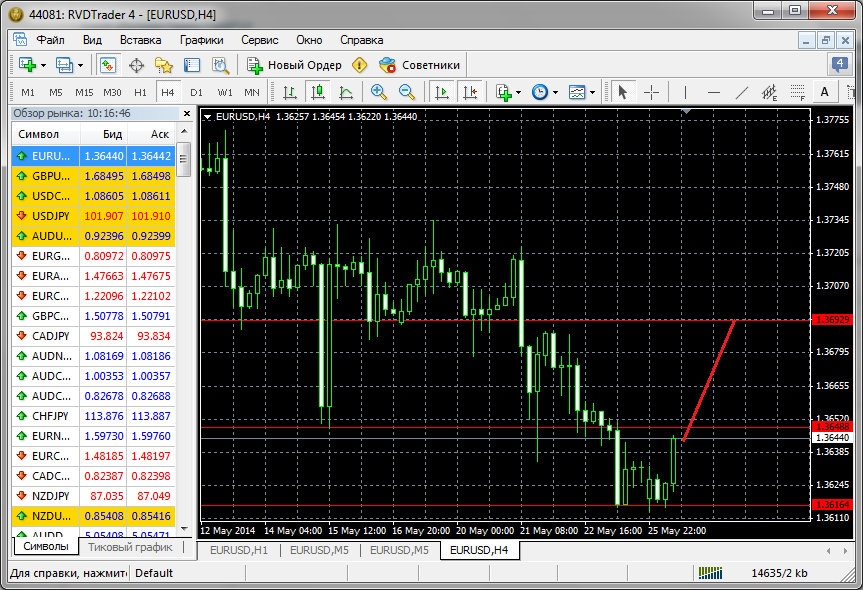Image resolution: width=863 pixels, height=590 pixels.
Task: Switch to the EURUSD,H1 chart tab
Action: click(238, 550)
